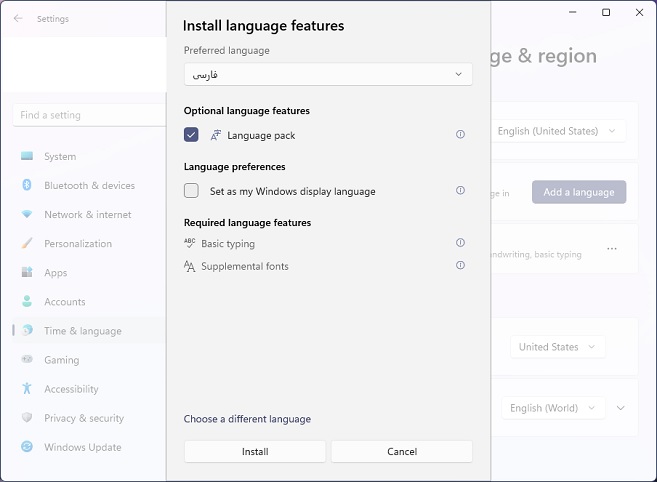Click the Supplemental fonts icon
This screenshot has height=482, width=657.
coord(189,266)
